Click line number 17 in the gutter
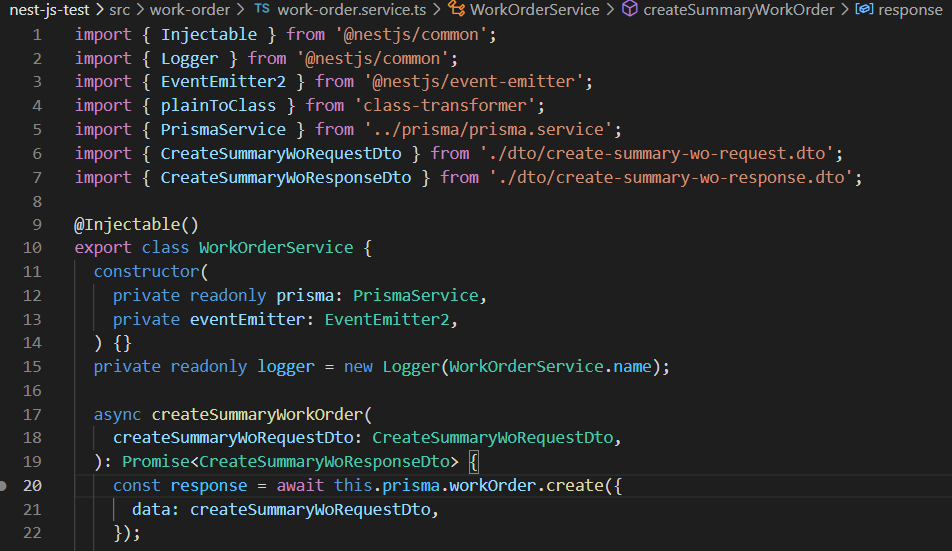The height and width of the screenshot is (551, 952). point(32,415)
